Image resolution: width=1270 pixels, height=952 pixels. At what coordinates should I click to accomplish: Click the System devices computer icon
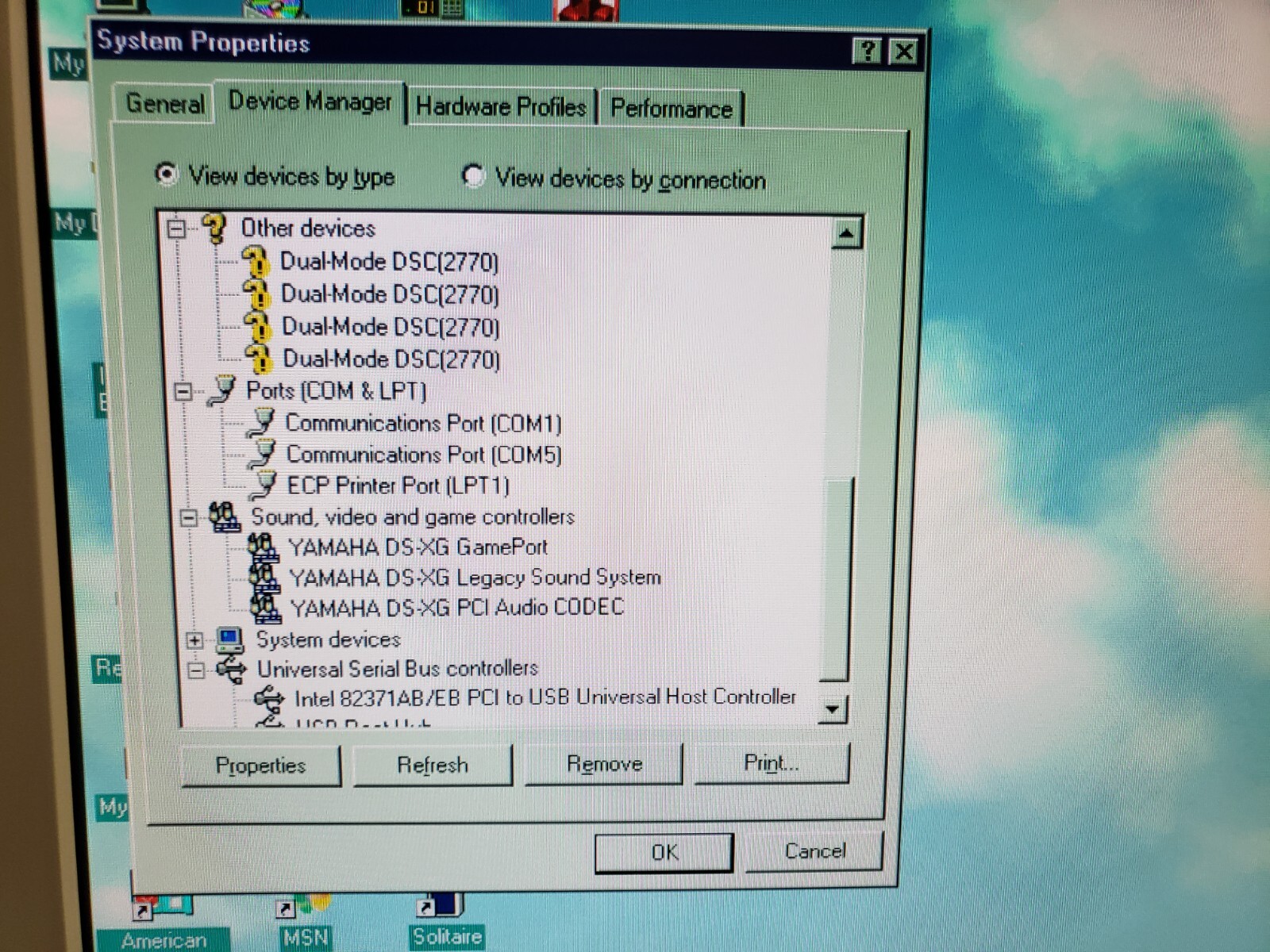click(230, 639)
